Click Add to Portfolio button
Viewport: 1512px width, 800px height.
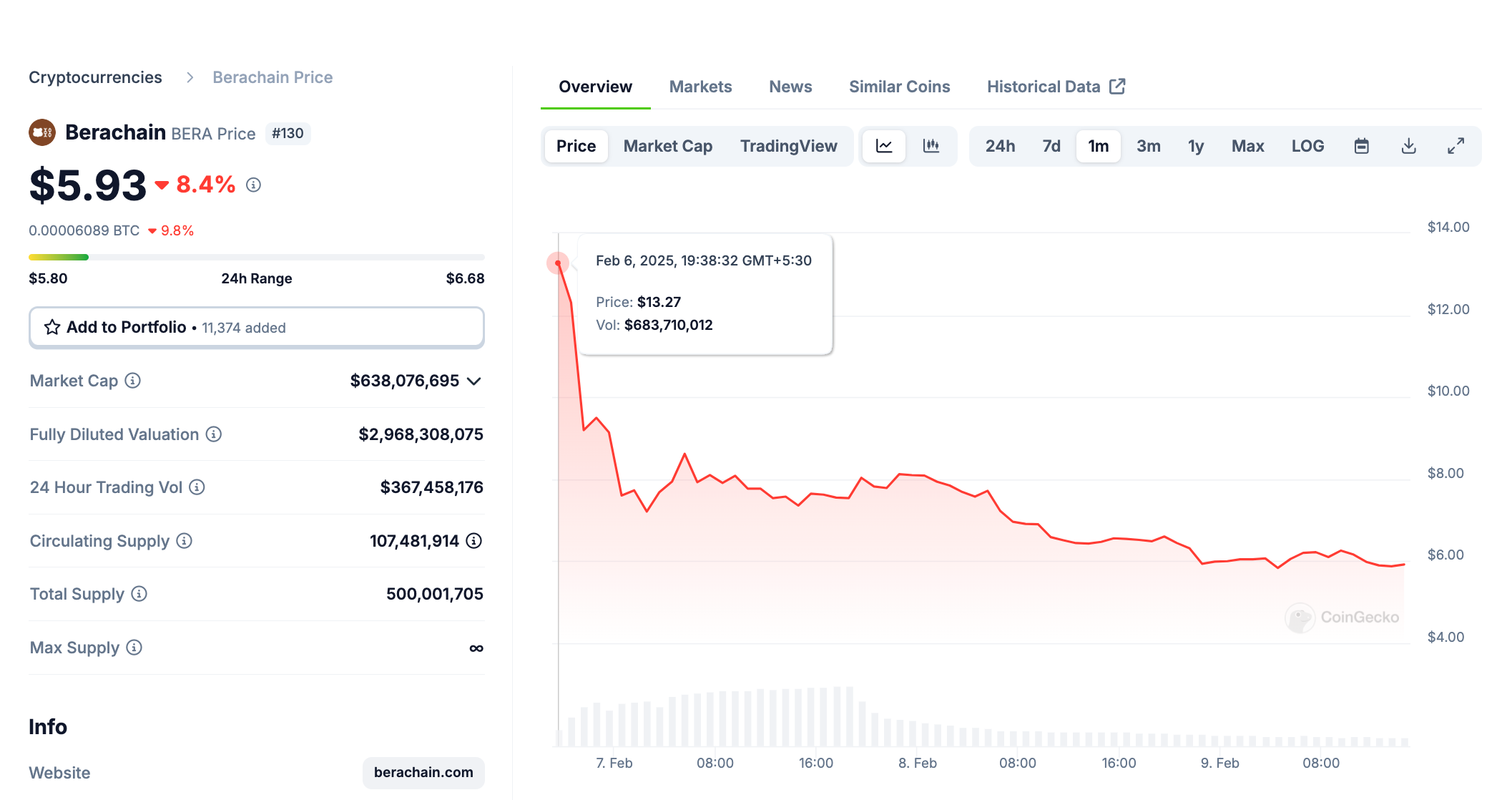pos(257,328)
